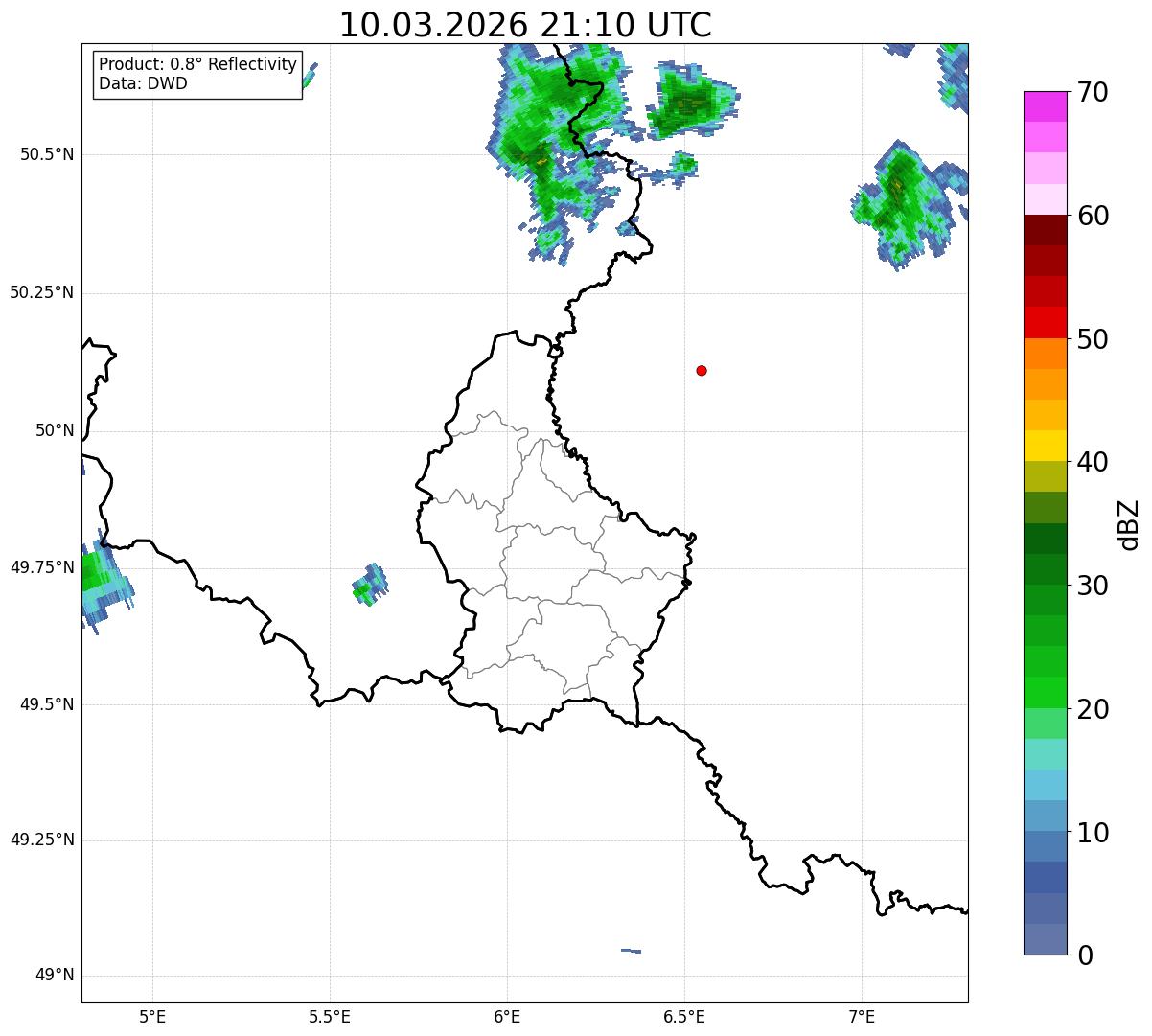The height and width of the screenshot is (1036, 1152).
Task: Click the bright red colorbar segment just above the 50 tick
Action: pyautogui.click(x=1046, y=323)
